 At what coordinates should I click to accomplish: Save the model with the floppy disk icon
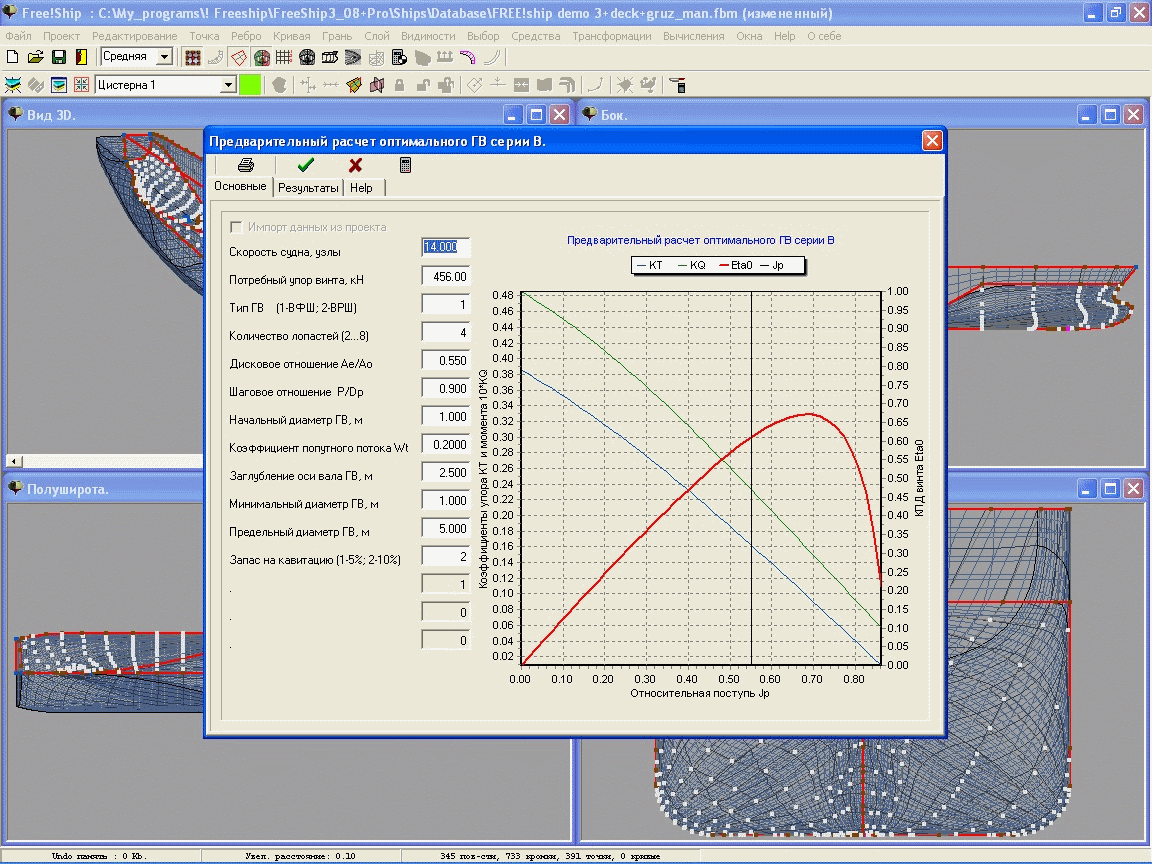[x=59, y=57]
